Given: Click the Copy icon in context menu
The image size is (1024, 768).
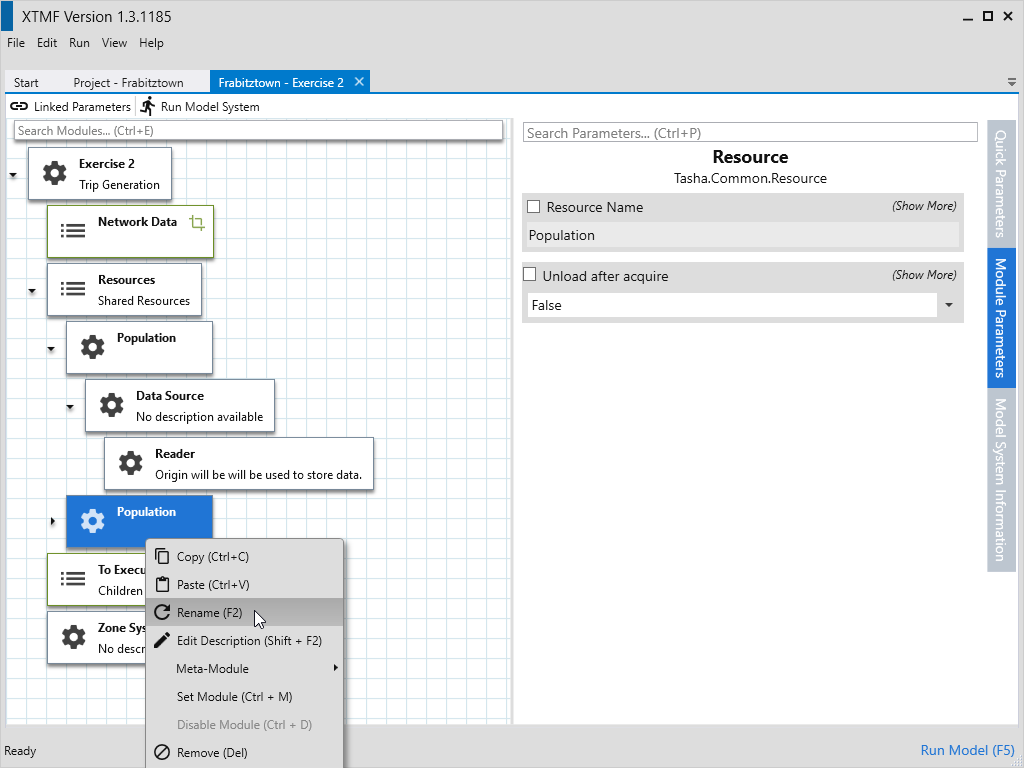Looking at the screenshot, I should point(162,557).
